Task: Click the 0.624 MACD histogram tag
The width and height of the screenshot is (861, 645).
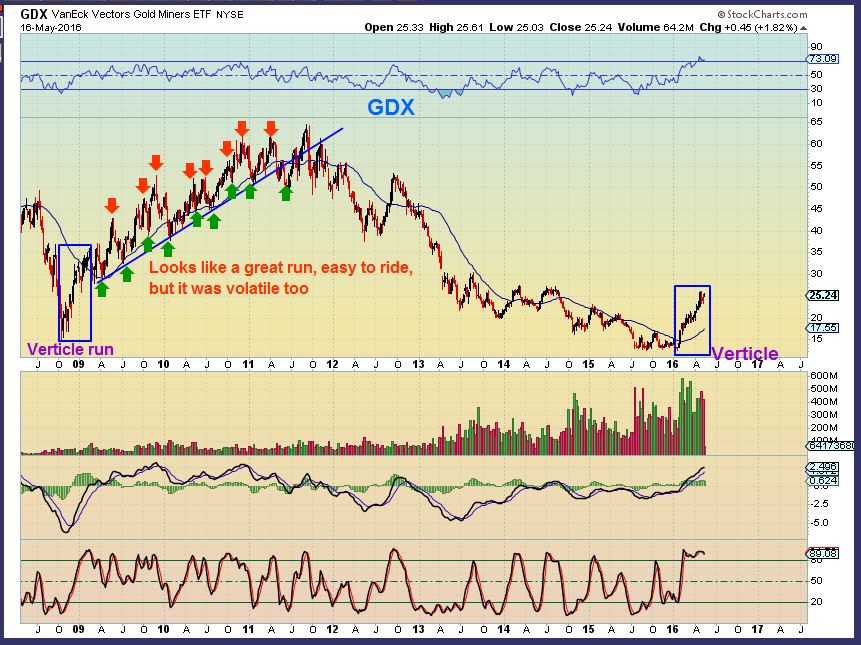Action: tap(823, 481)
